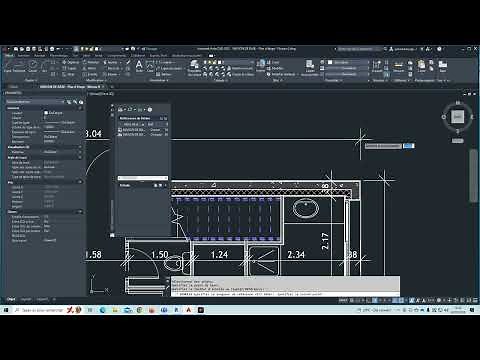
Task: Click the ViewCube top face
Action: coord(457,117)
